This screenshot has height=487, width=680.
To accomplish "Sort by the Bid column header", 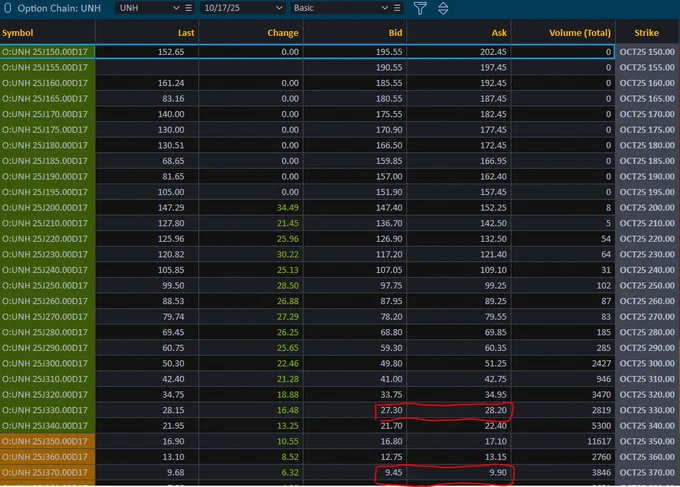I will point(395,33).
